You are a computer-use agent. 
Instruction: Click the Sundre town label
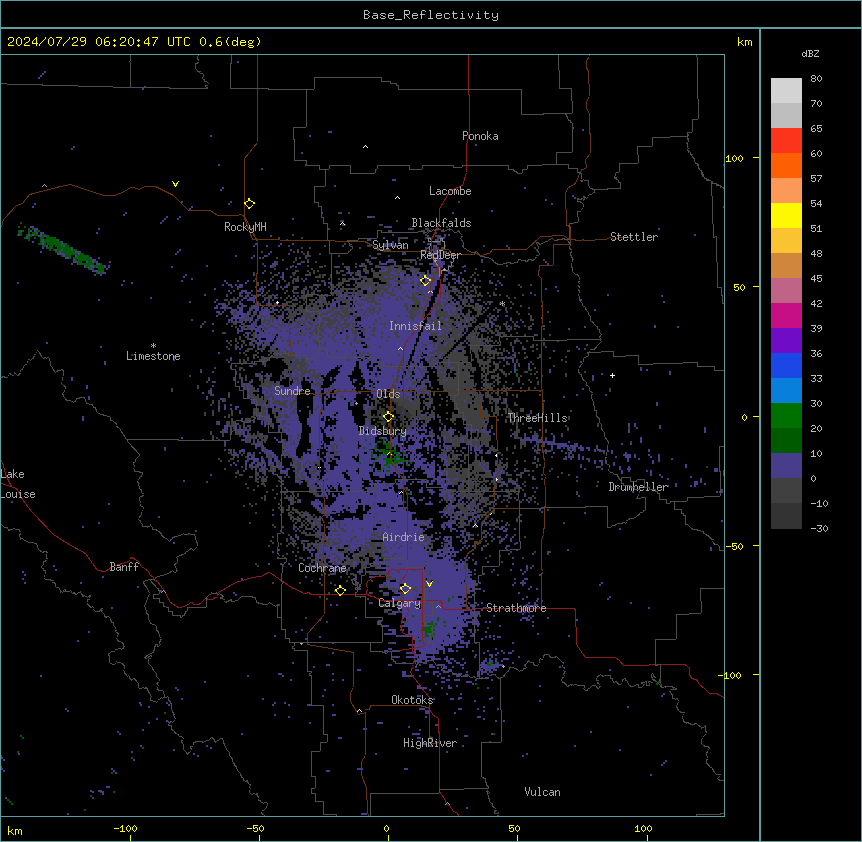click(x=292, y=391)
